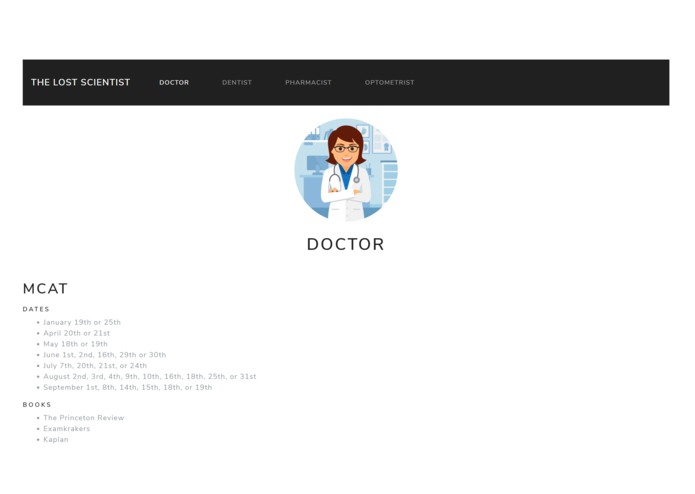695x494 pixels.
Task: Click the DATES subheading
Action: (36, 309)
